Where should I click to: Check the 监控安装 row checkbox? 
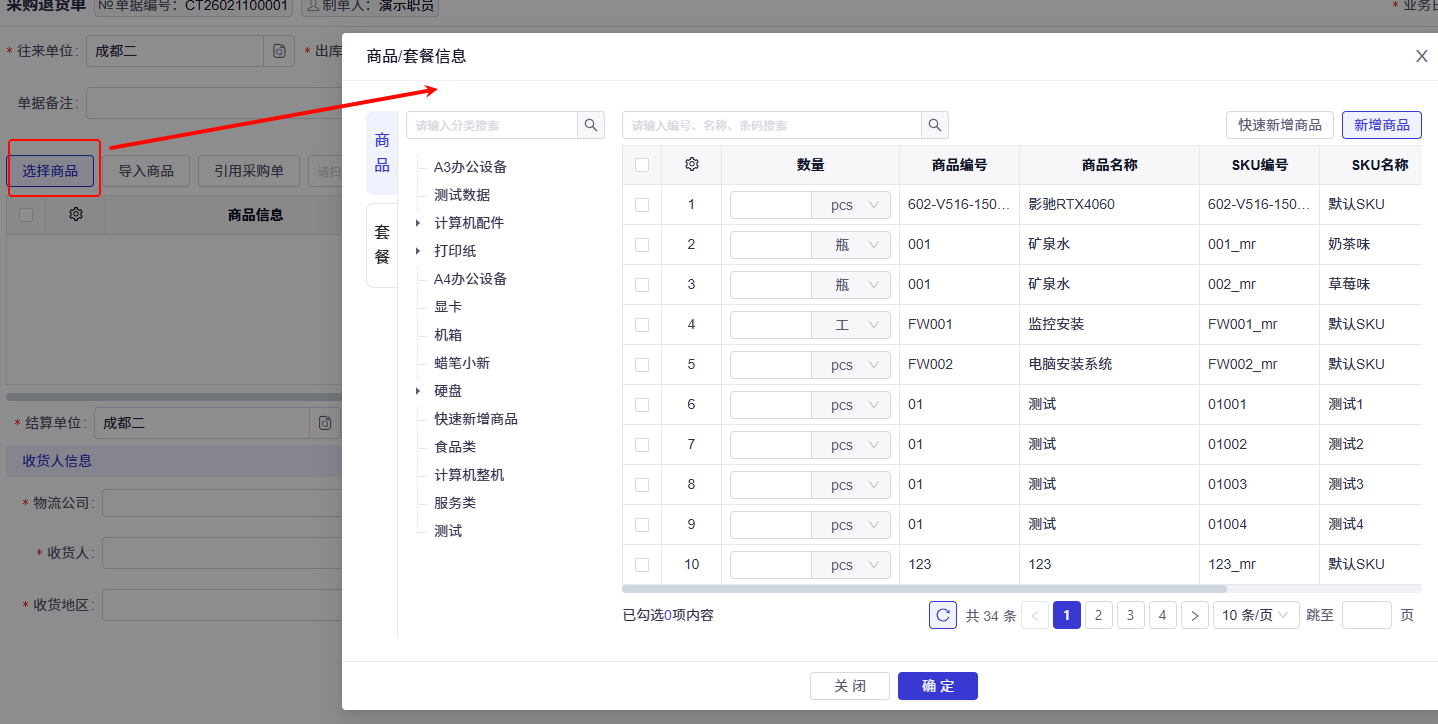642,324
